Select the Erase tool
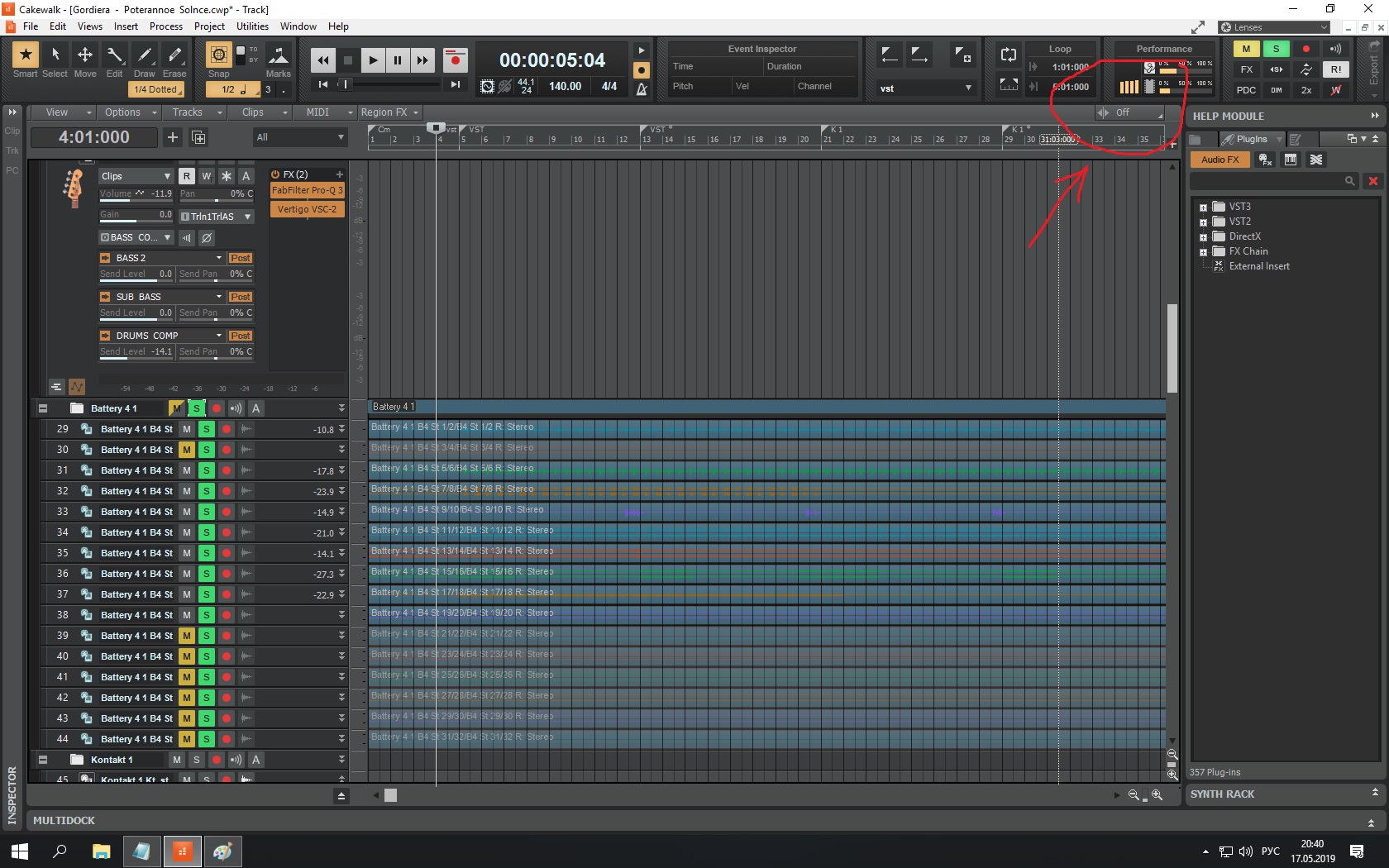 (x=174, y=56)
